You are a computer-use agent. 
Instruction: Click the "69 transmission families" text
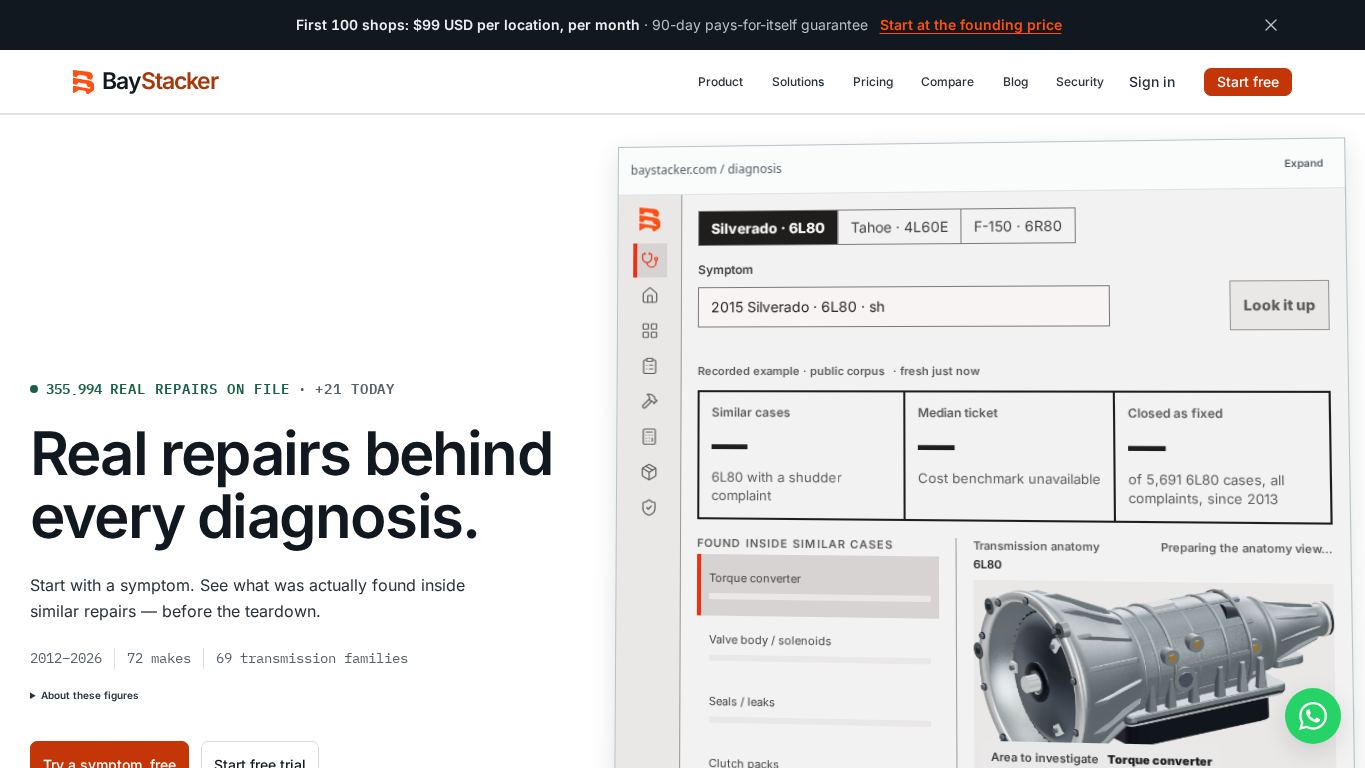(312, 658)
